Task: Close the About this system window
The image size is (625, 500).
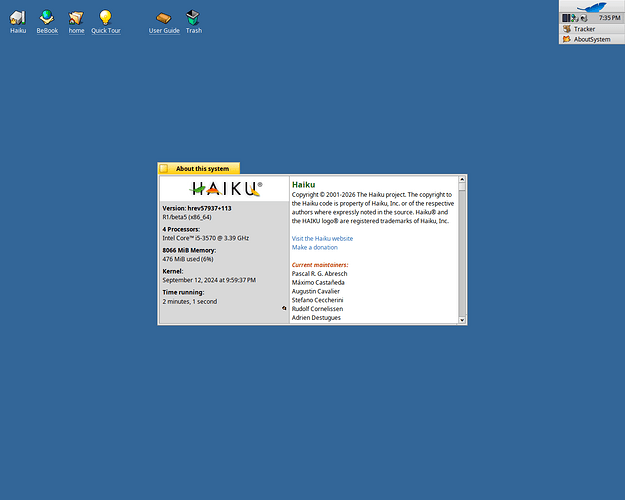Action: pyautogui.click(x=163, y=169)
